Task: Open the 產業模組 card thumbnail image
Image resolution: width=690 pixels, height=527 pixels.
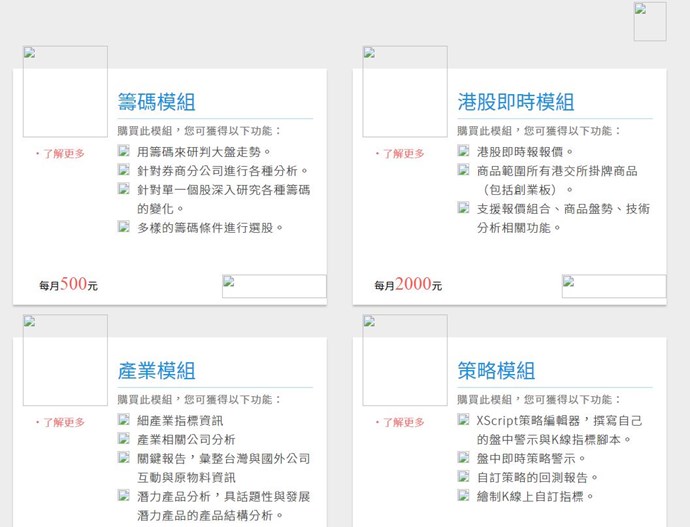Action: [65, 360]
